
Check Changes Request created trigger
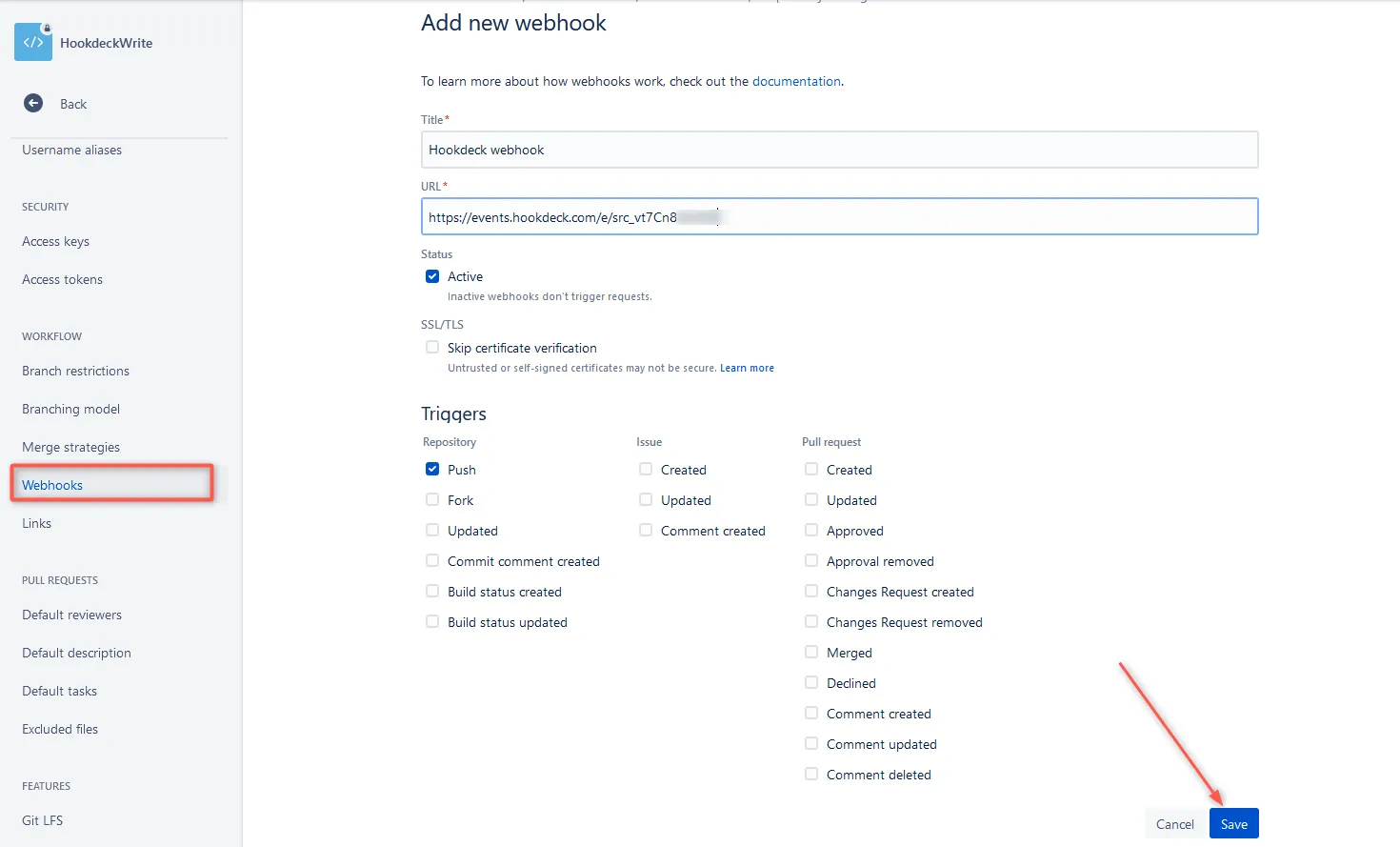tap(811, 591)
